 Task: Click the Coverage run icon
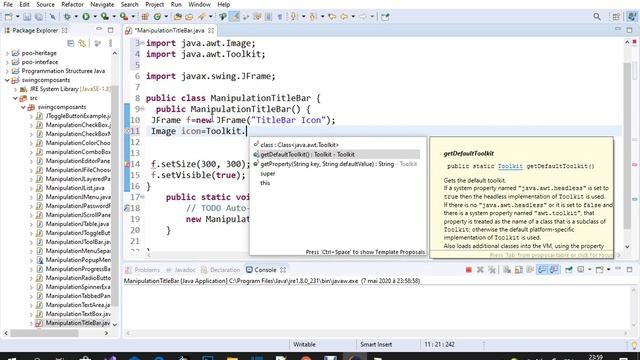(104, 17)
